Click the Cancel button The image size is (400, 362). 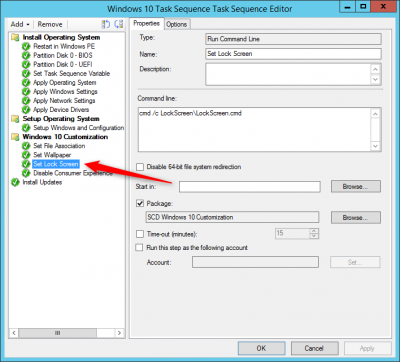coord(314,348)
